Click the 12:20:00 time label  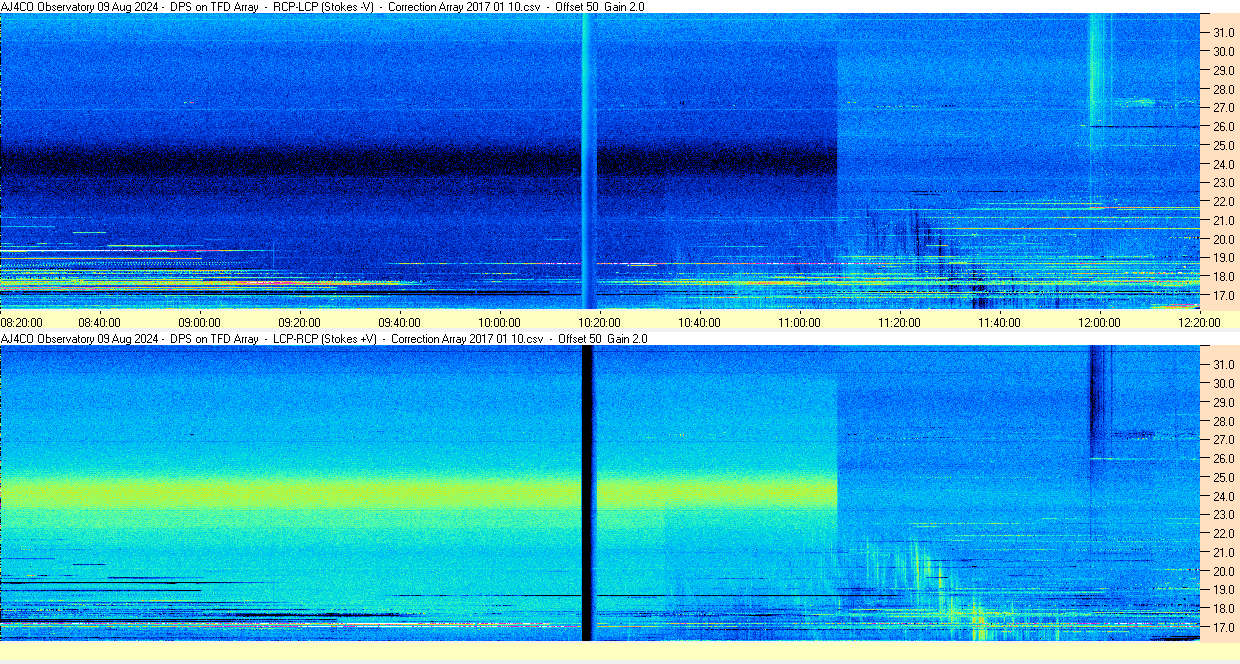pyautogui.click(x=1199, y=322)
